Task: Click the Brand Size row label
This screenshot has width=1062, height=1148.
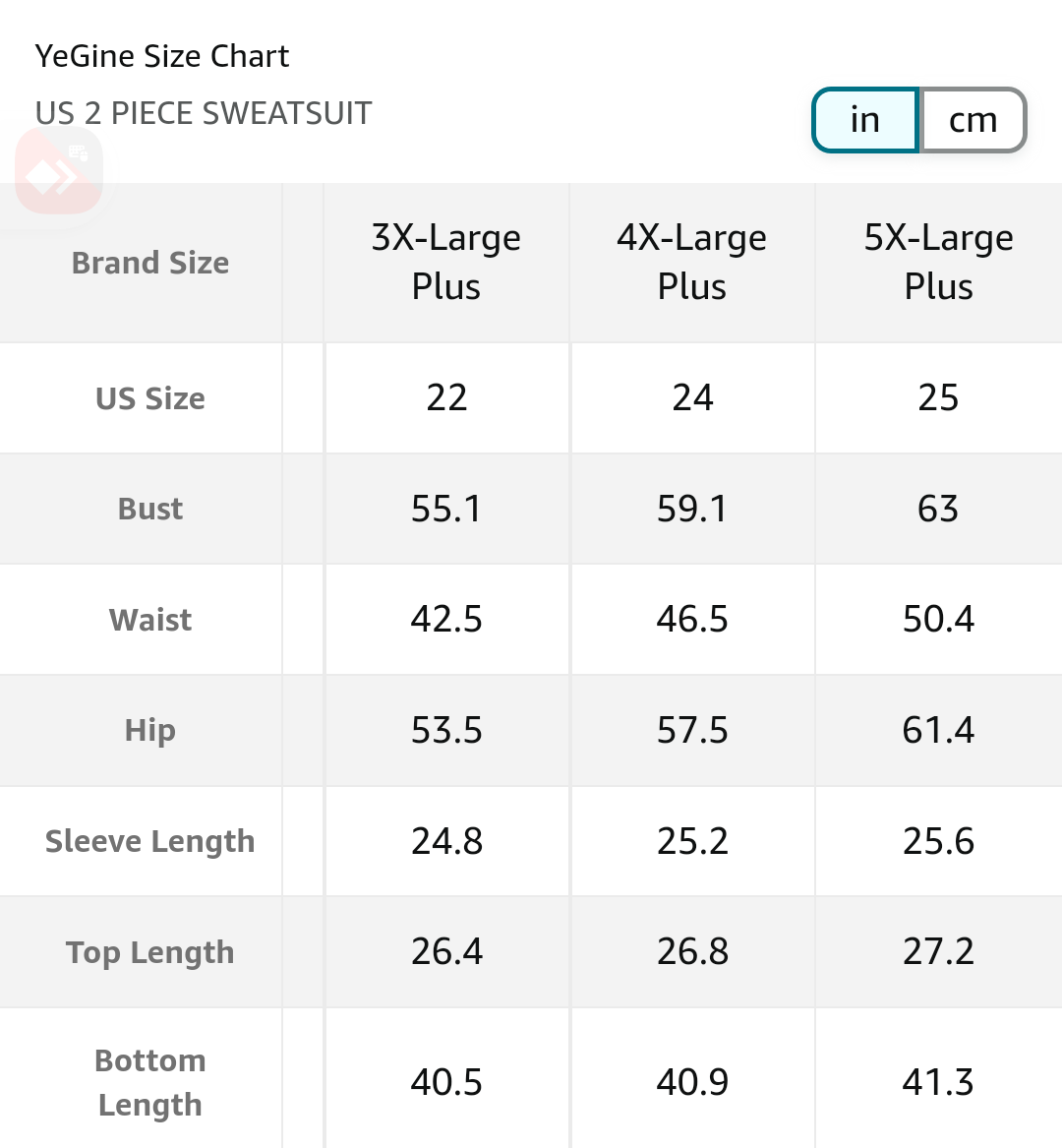Action: (x=150, y=263)
